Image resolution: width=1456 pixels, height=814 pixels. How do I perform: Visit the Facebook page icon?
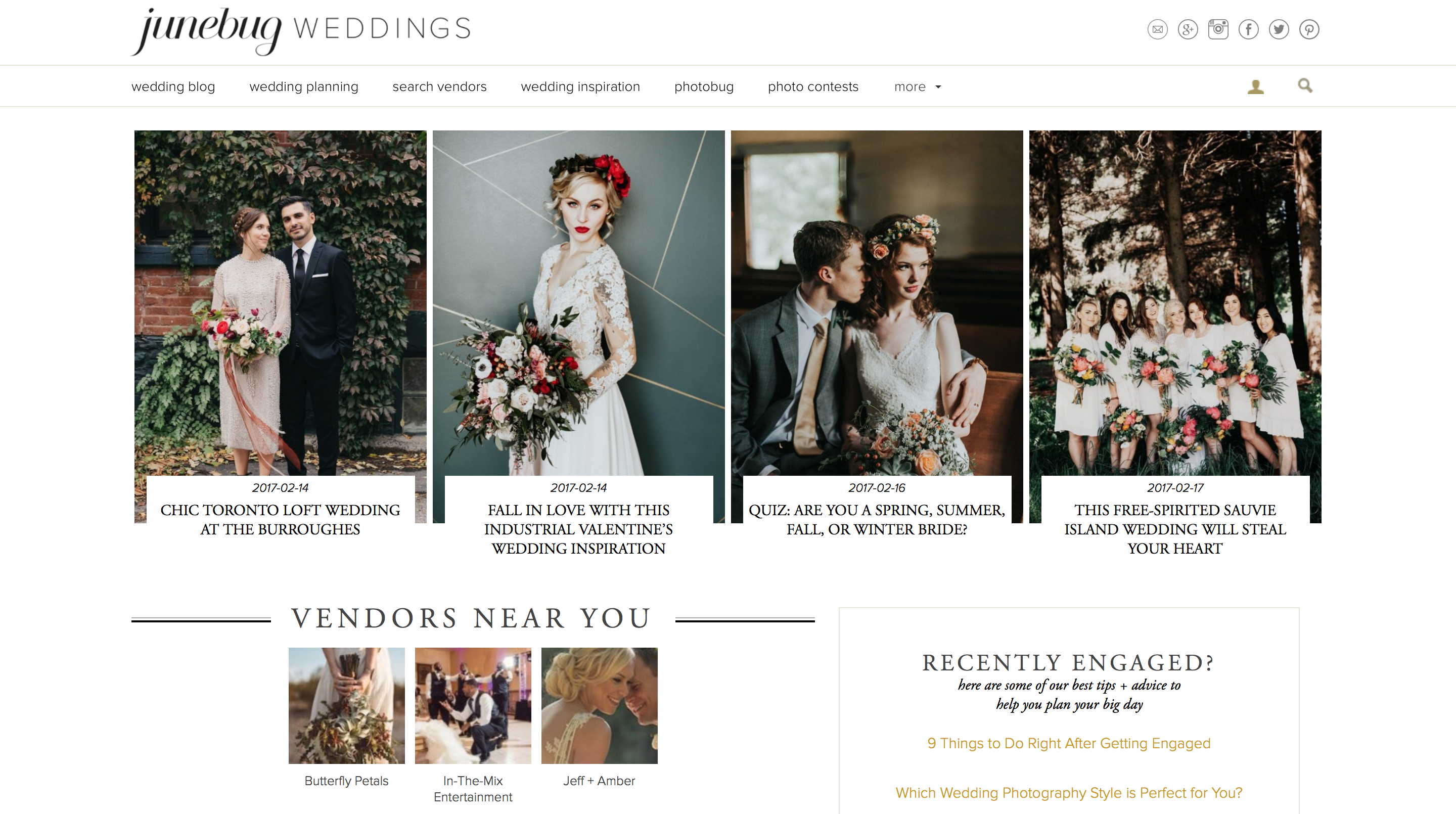(x=1249, y=29)
